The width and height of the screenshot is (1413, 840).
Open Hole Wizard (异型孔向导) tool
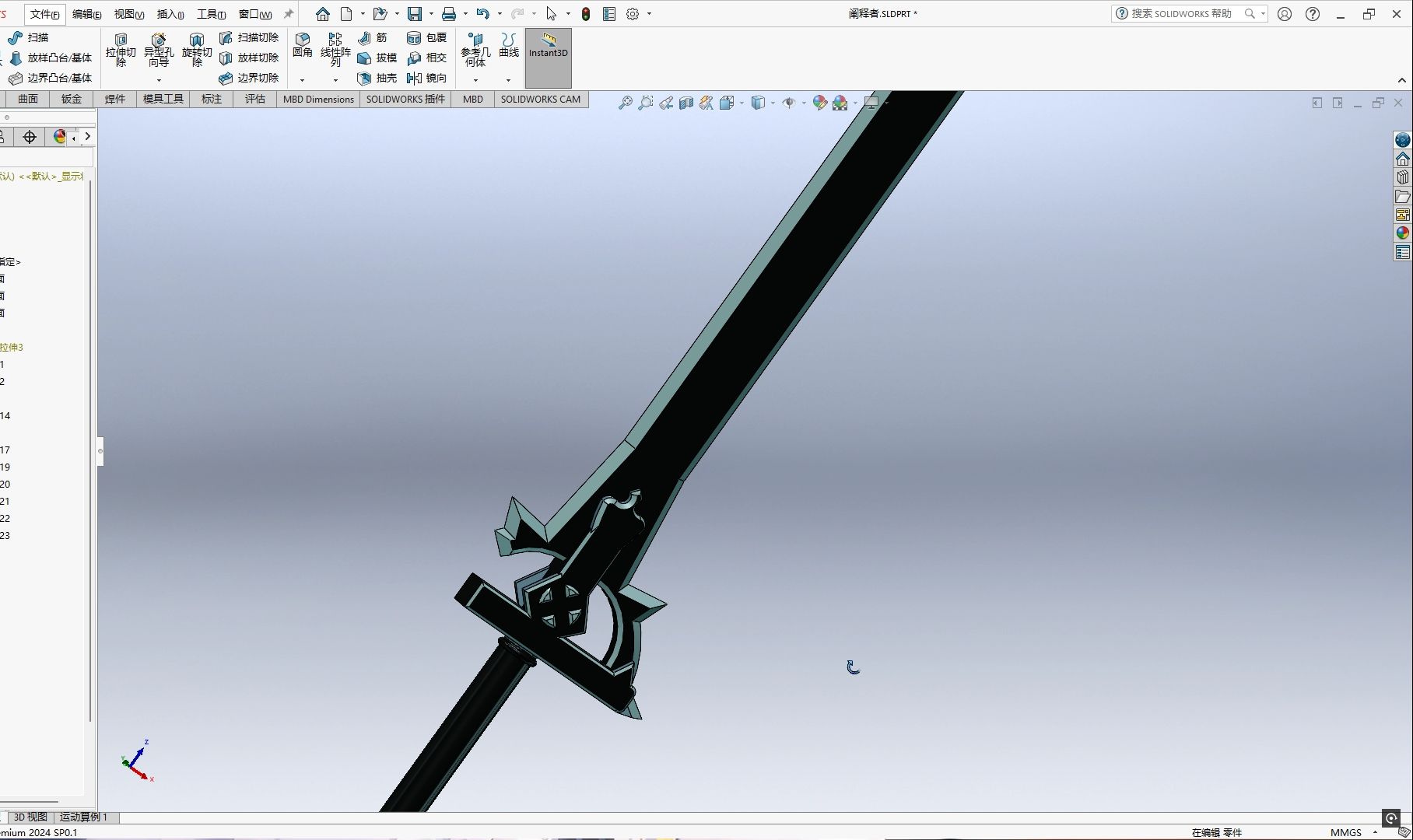[x=159, y=50]
